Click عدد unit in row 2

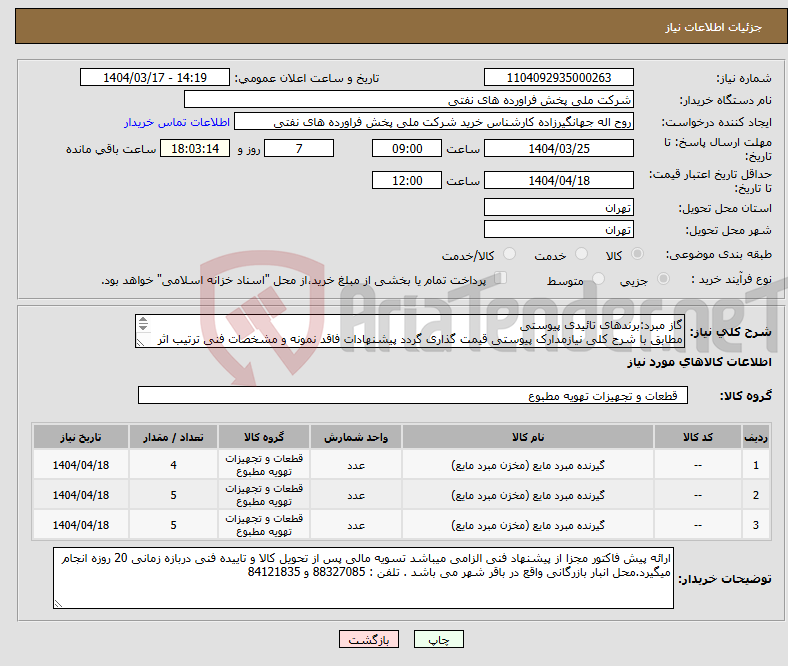click(356, 495)
